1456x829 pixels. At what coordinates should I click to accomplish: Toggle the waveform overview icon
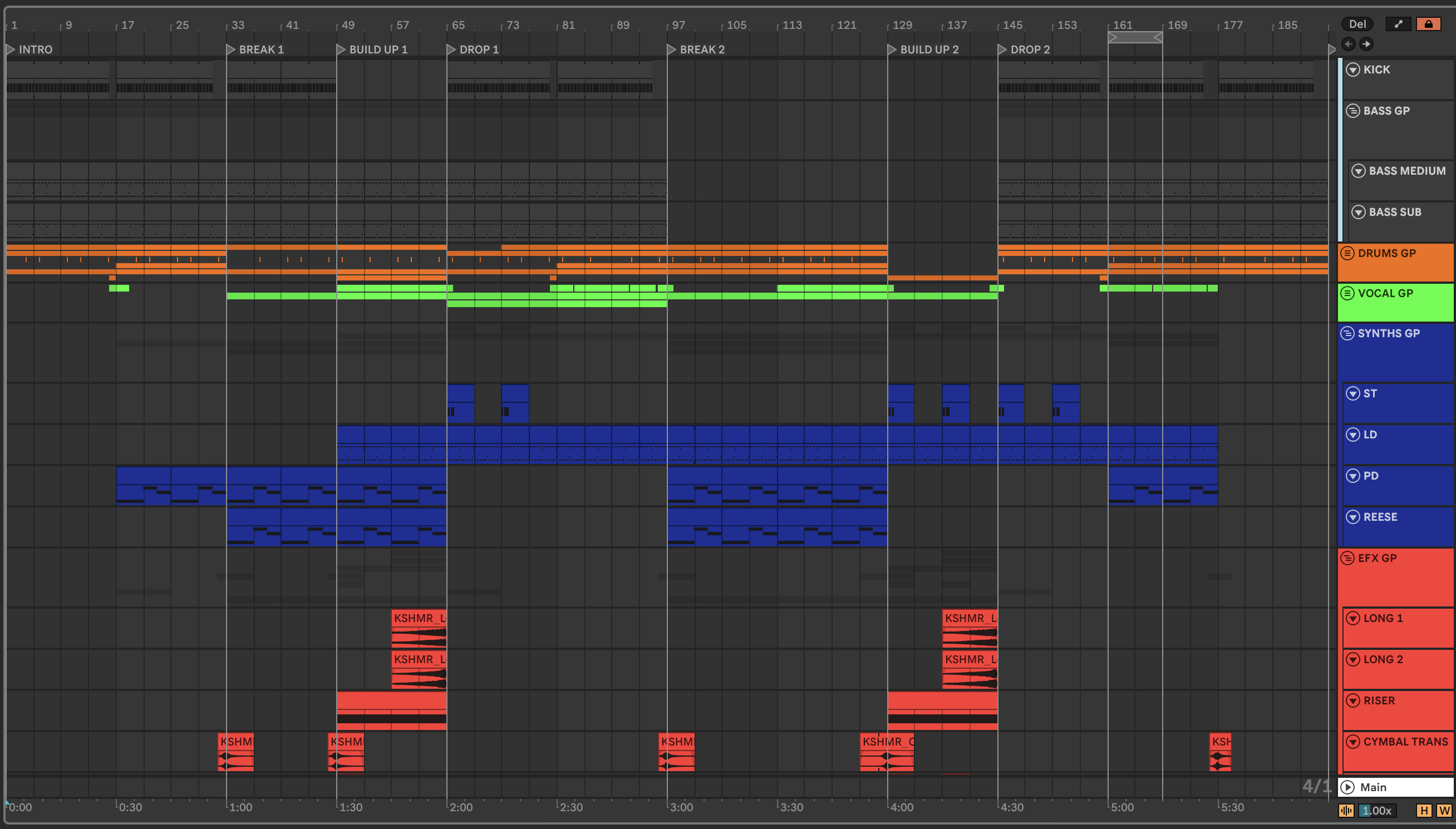click(x=1346, y=810)
